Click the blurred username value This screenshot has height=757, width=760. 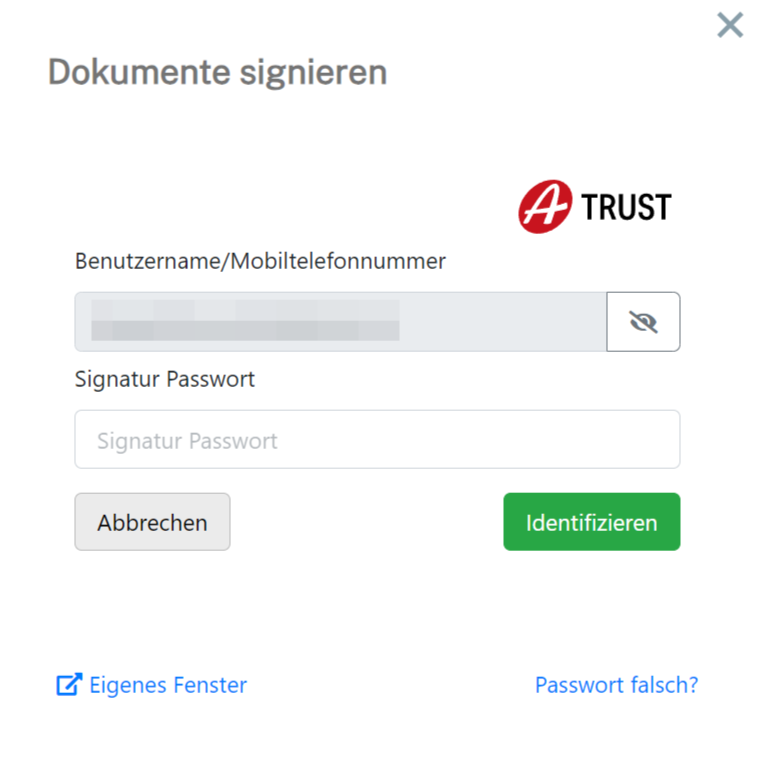tap(245, 318)
